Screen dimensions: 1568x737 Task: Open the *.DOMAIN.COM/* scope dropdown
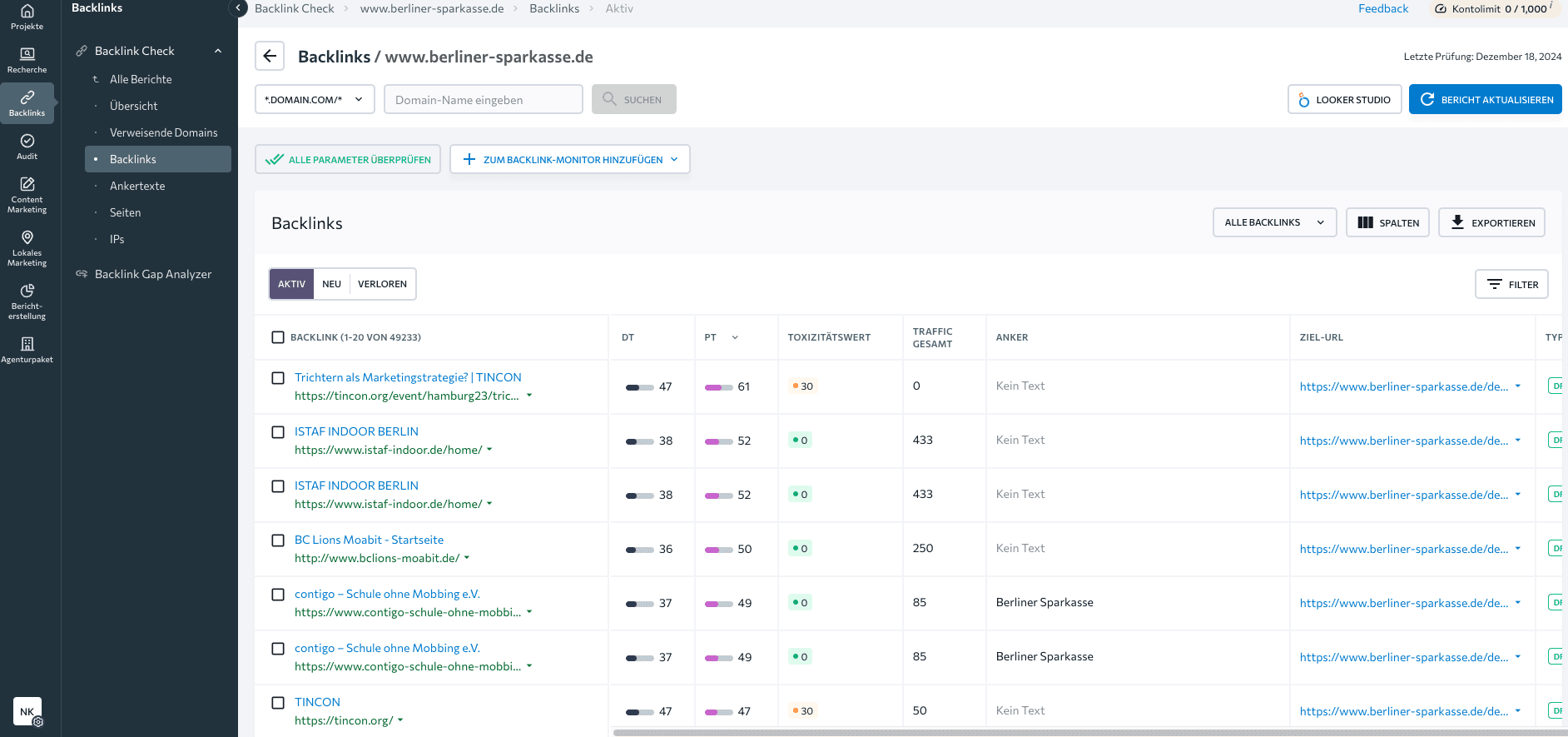coord(315,99)
